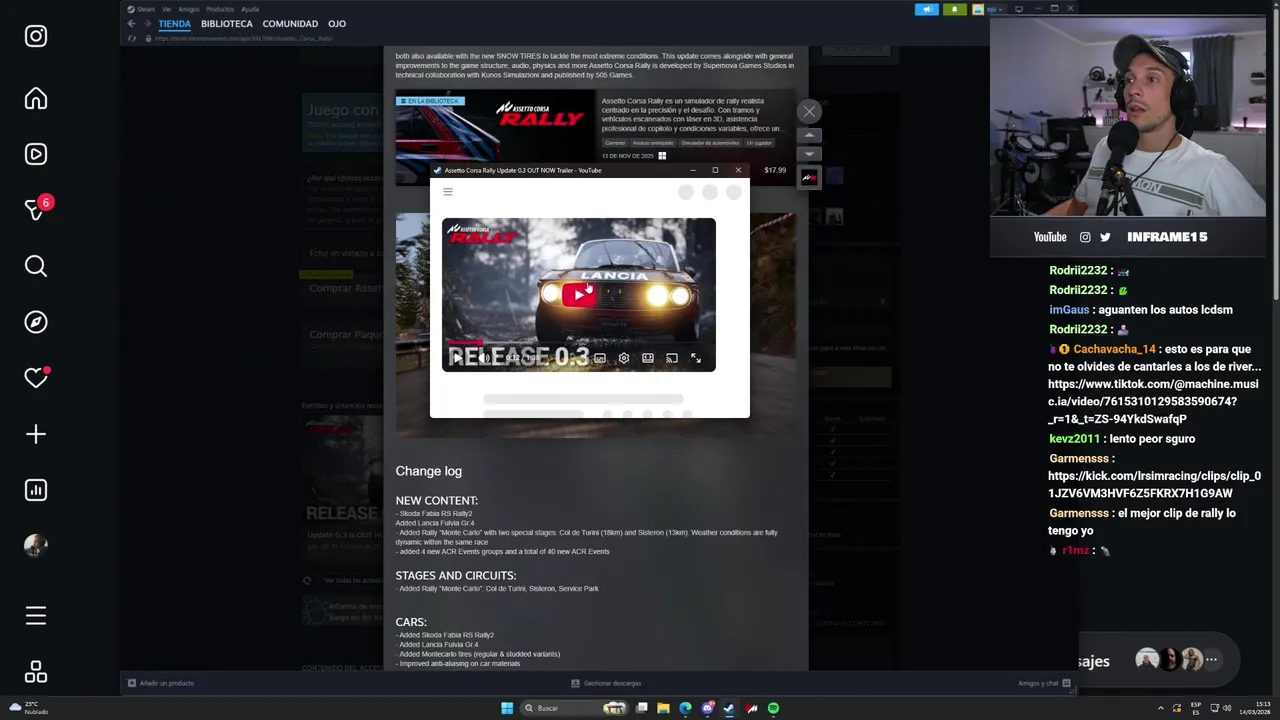The width and height of the screenshot is (1280, 720).
Task: Open YouTube player settings gear
Action: pos(624,358)
